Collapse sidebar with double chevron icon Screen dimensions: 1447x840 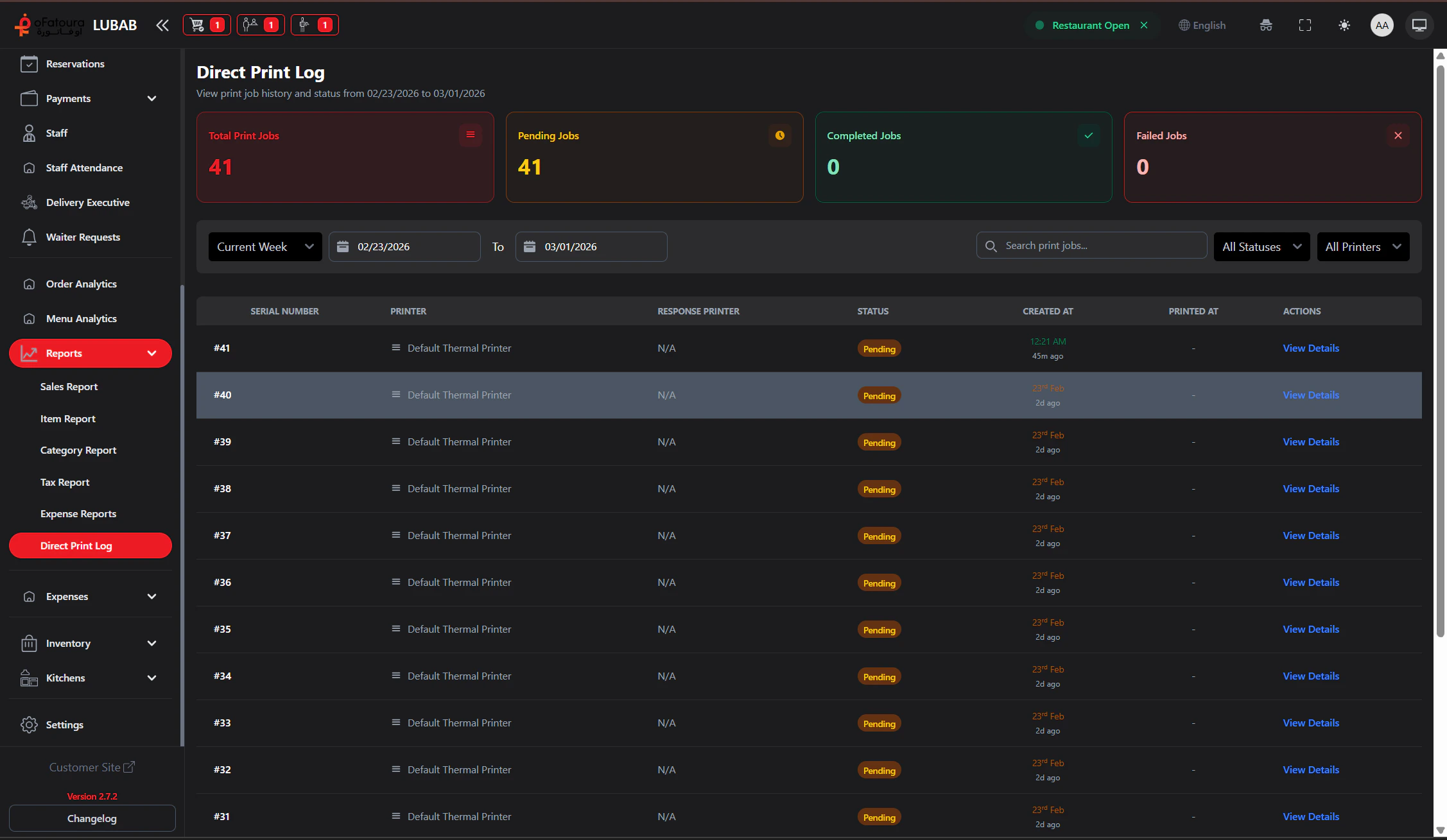[x=162, y=25]
